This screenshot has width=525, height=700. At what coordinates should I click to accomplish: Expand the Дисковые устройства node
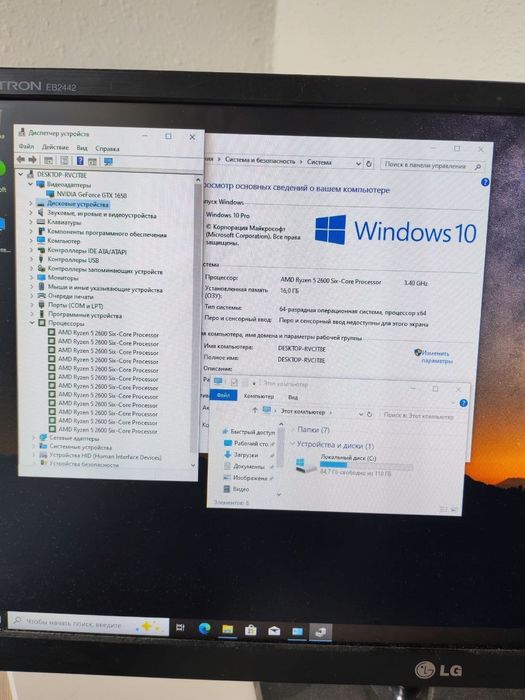pos(31,204)
